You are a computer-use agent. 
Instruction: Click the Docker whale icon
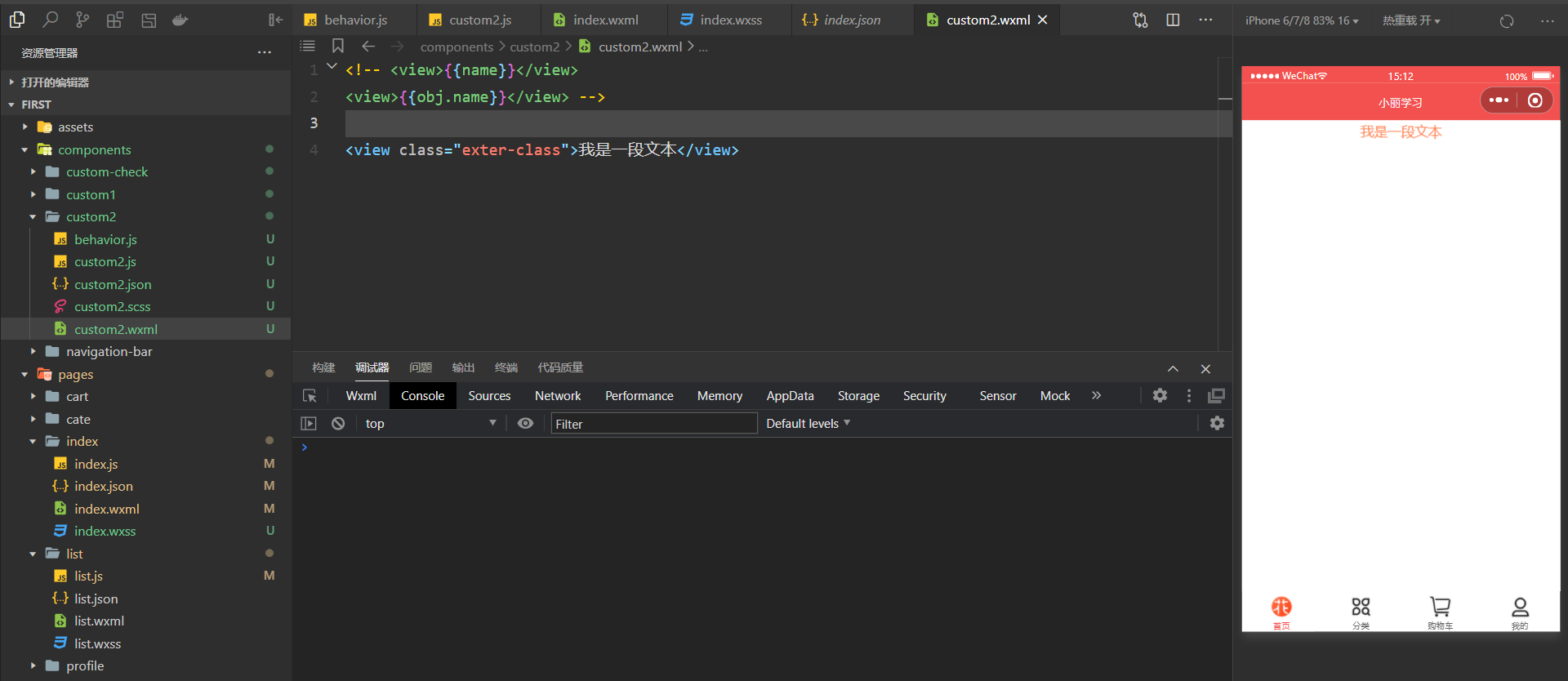point(180,20)
